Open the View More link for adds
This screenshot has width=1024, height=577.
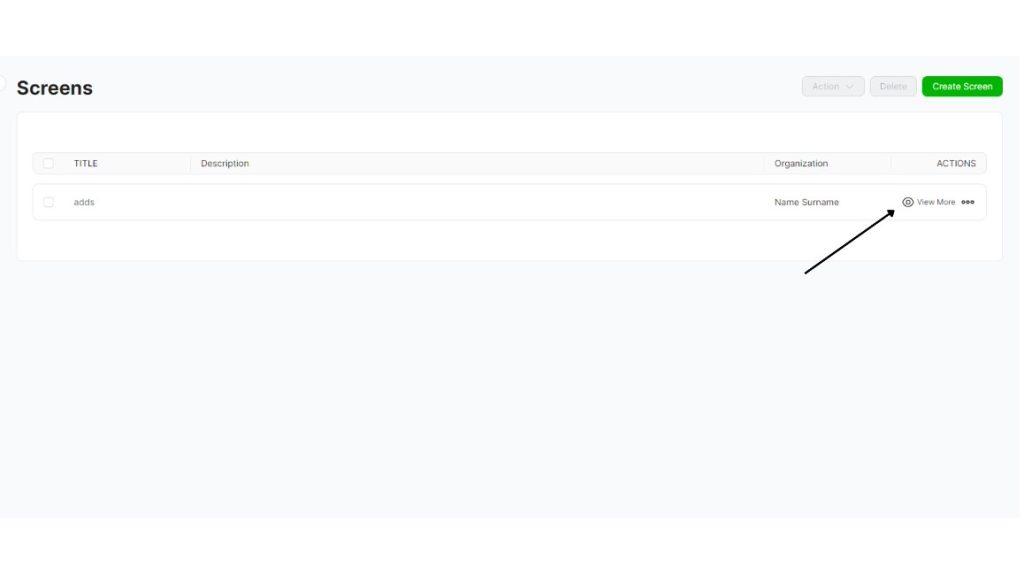(x=935, y=202)
